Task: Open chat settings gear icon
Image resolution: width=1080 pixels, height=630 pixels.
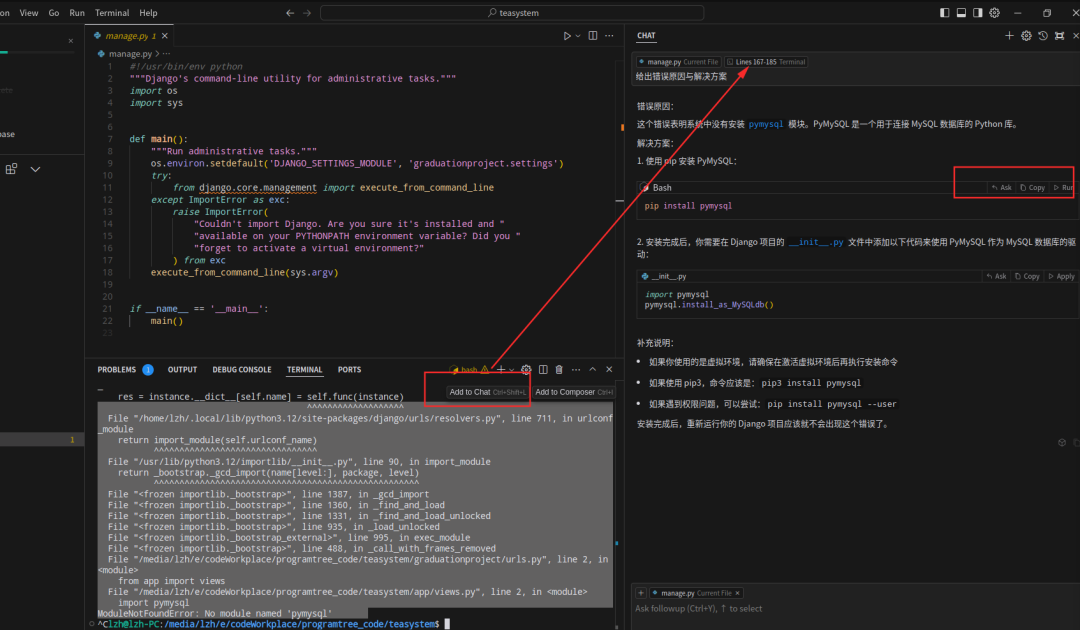Action: [x=1026, y=36]
